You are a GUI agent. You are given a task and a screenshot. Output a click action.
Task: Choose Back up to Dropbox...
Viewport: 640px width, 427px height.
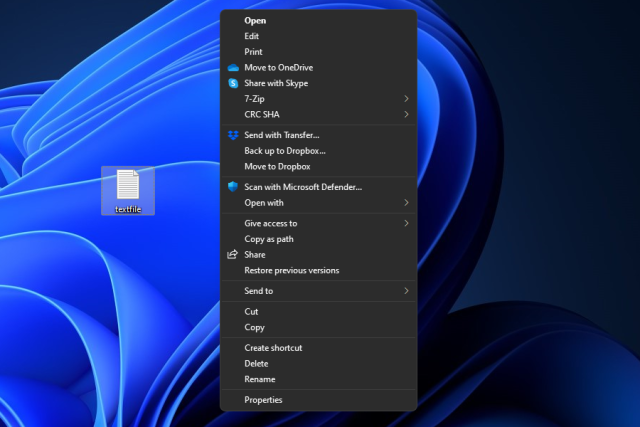click(x=318, y=151)
